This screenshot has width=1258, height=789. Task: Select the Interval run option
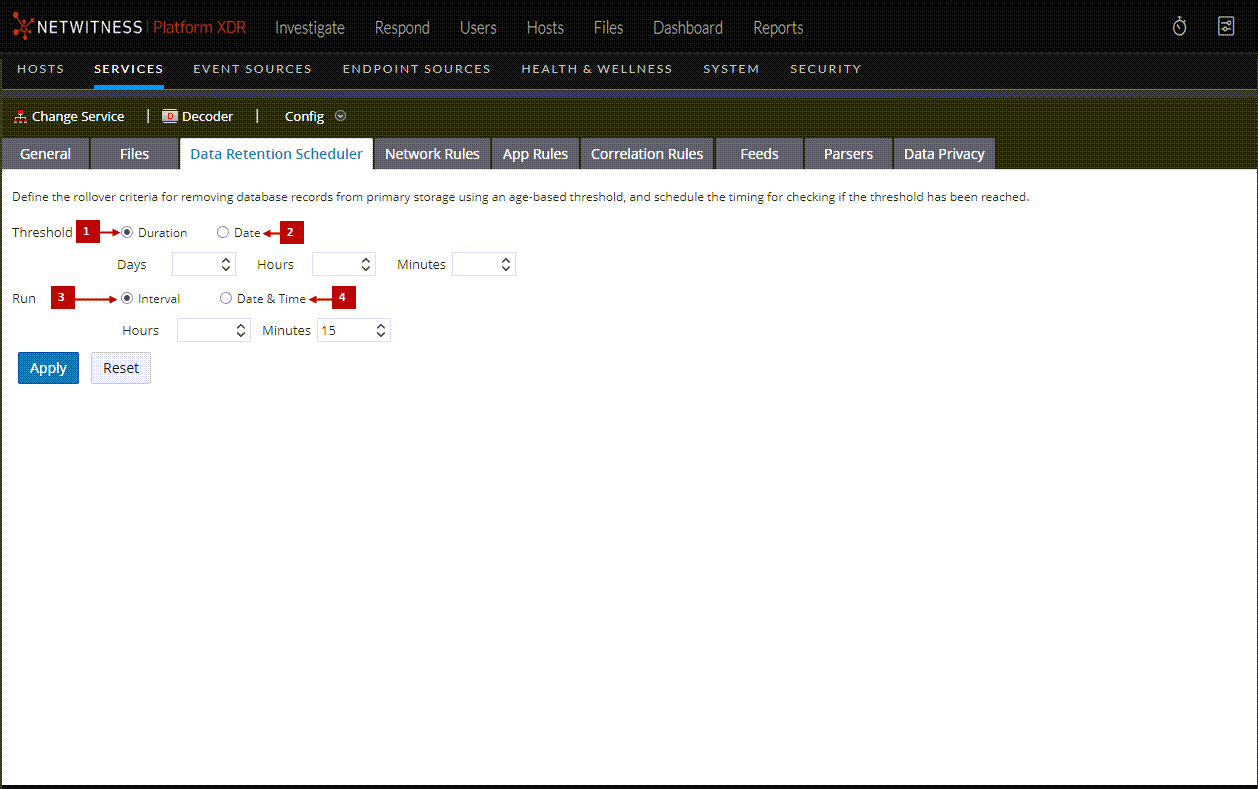coord(127,298)
